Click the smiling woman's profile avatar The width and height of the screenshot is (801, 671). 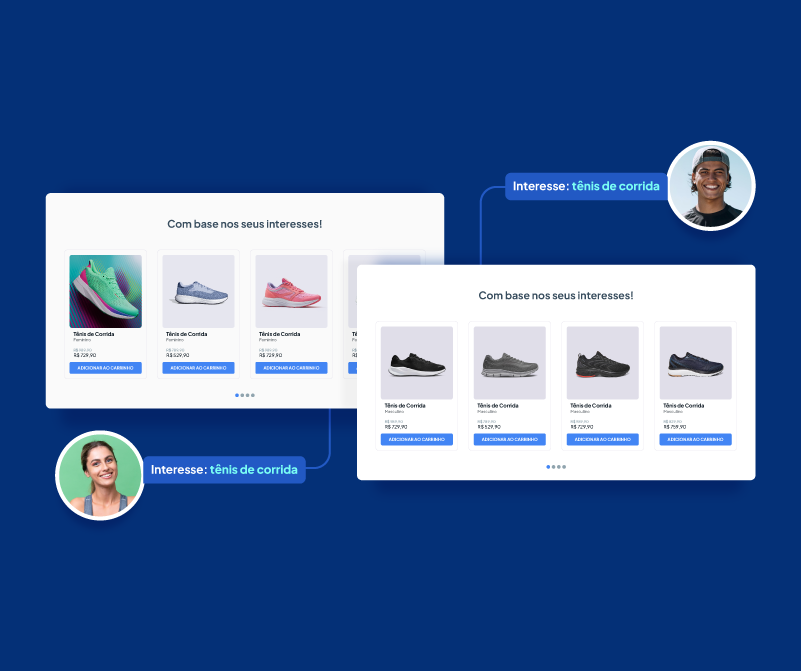pos(100,475)
